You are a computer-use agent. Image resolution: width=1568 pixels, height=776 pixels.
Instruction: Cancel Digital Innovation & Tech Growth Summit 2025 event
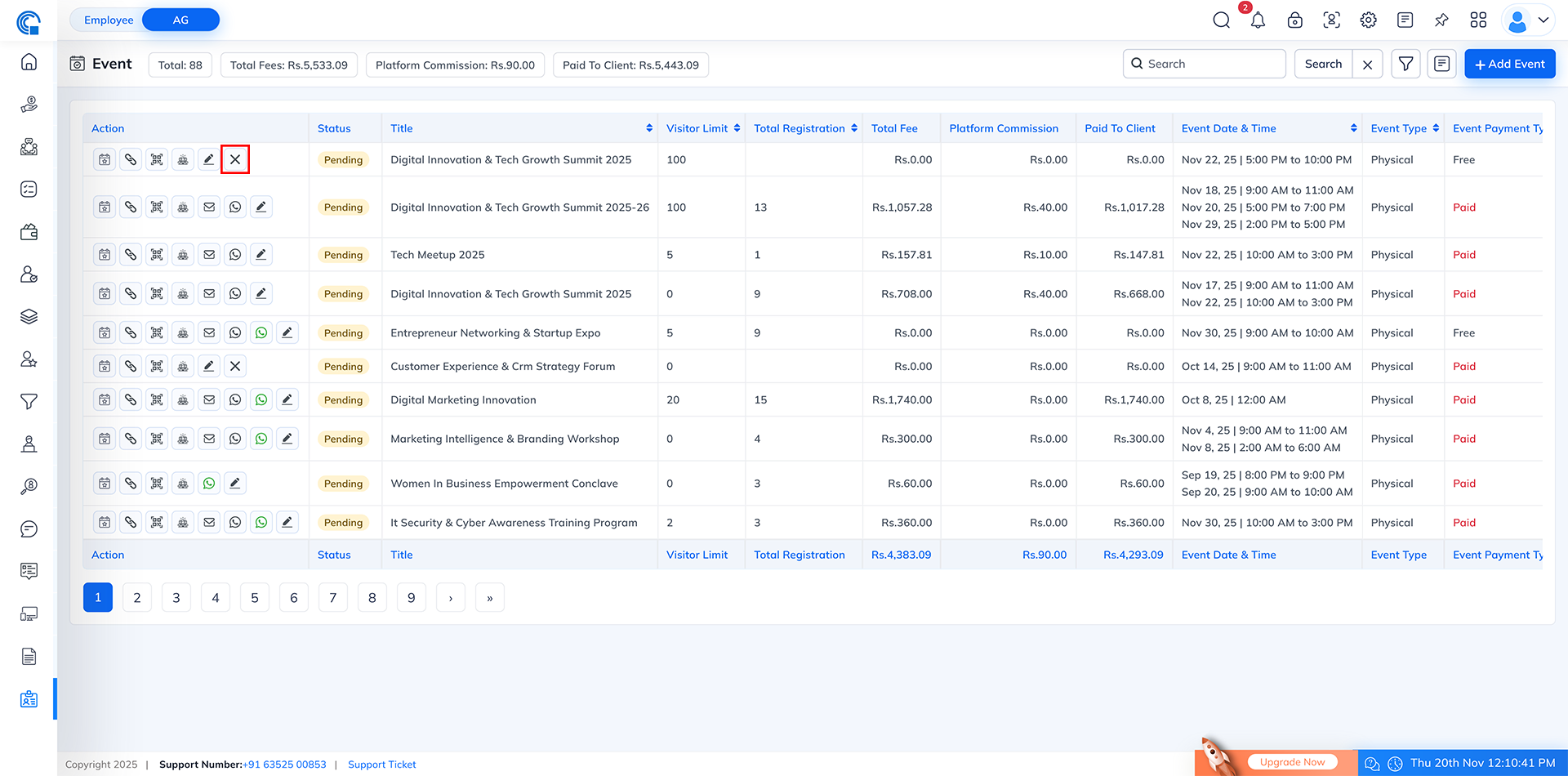[235, 159]
